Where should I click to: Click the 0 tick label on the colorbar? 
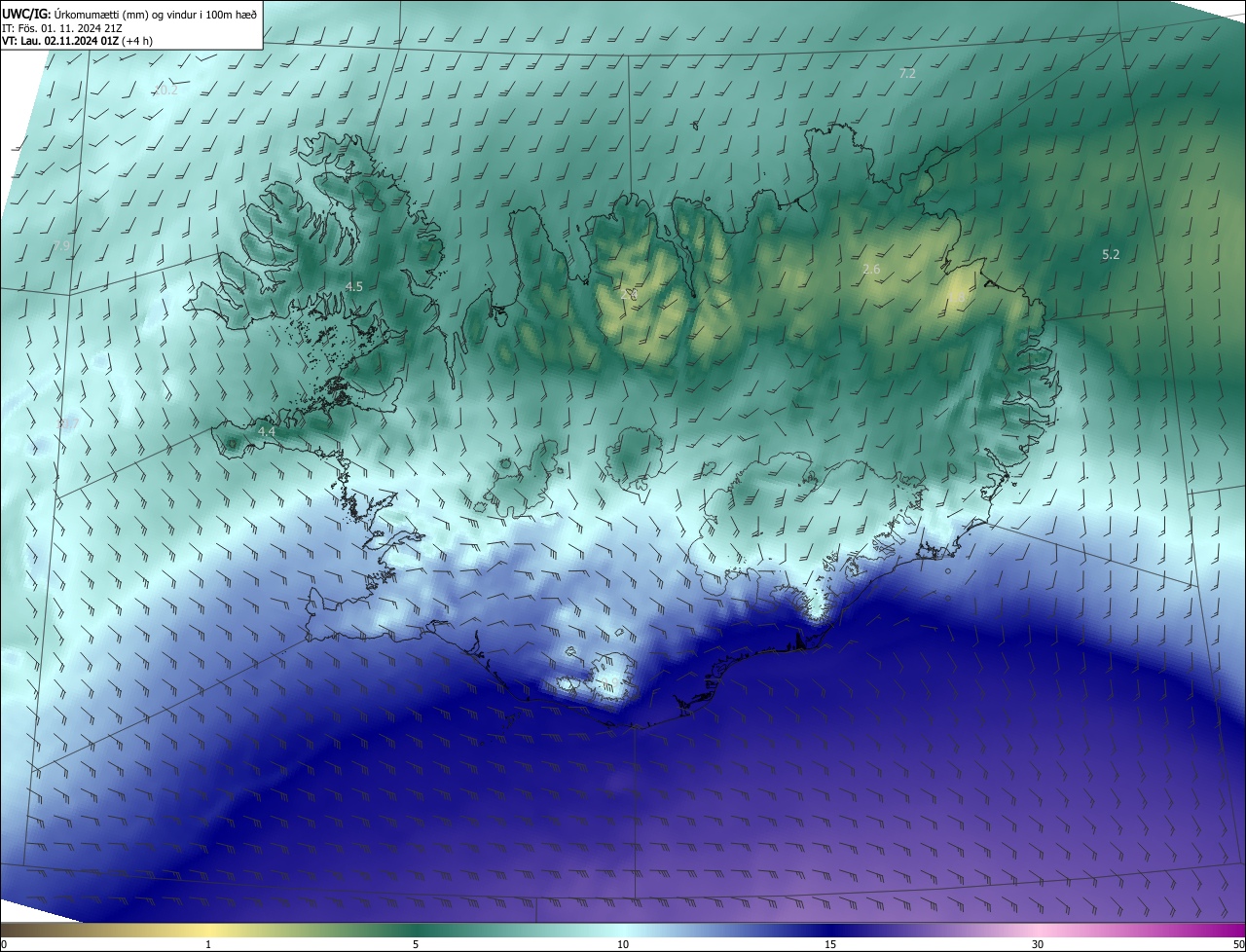click(4, 944)
